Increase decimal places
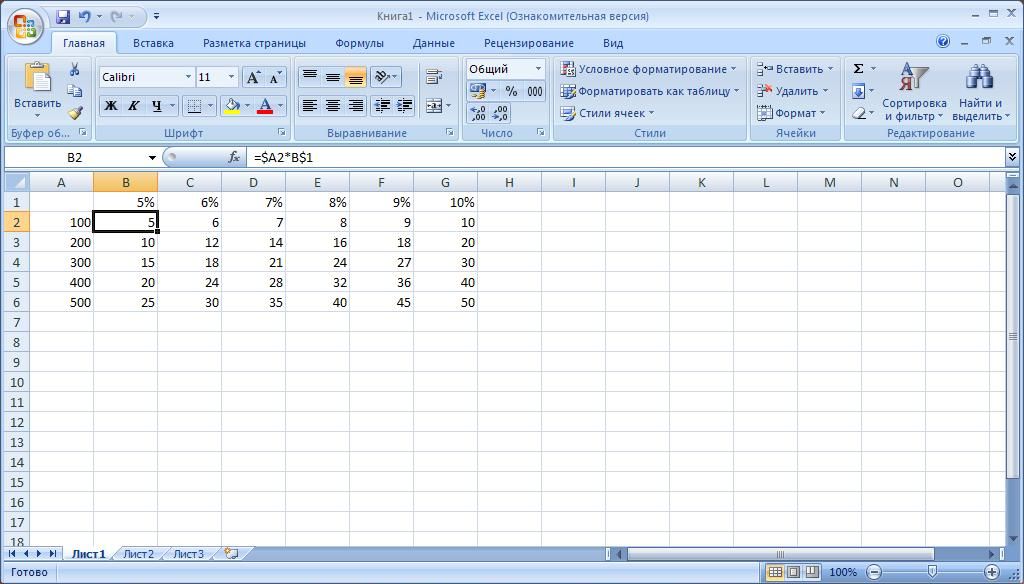Image resolution: width=1024 pixels, height=584 pixels. 478,114
